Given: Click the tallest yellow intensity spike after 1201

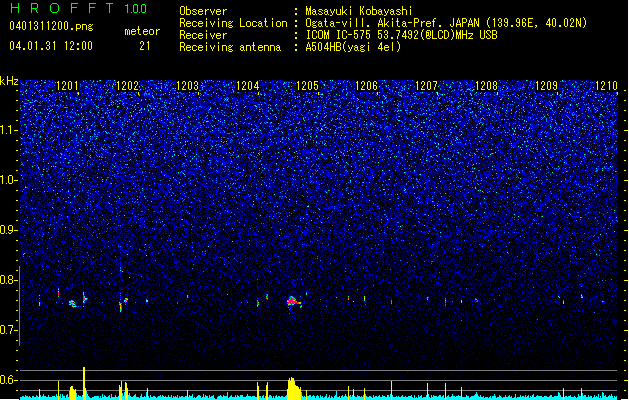Looking at the screenshot, I should click(x=84, y=383).
